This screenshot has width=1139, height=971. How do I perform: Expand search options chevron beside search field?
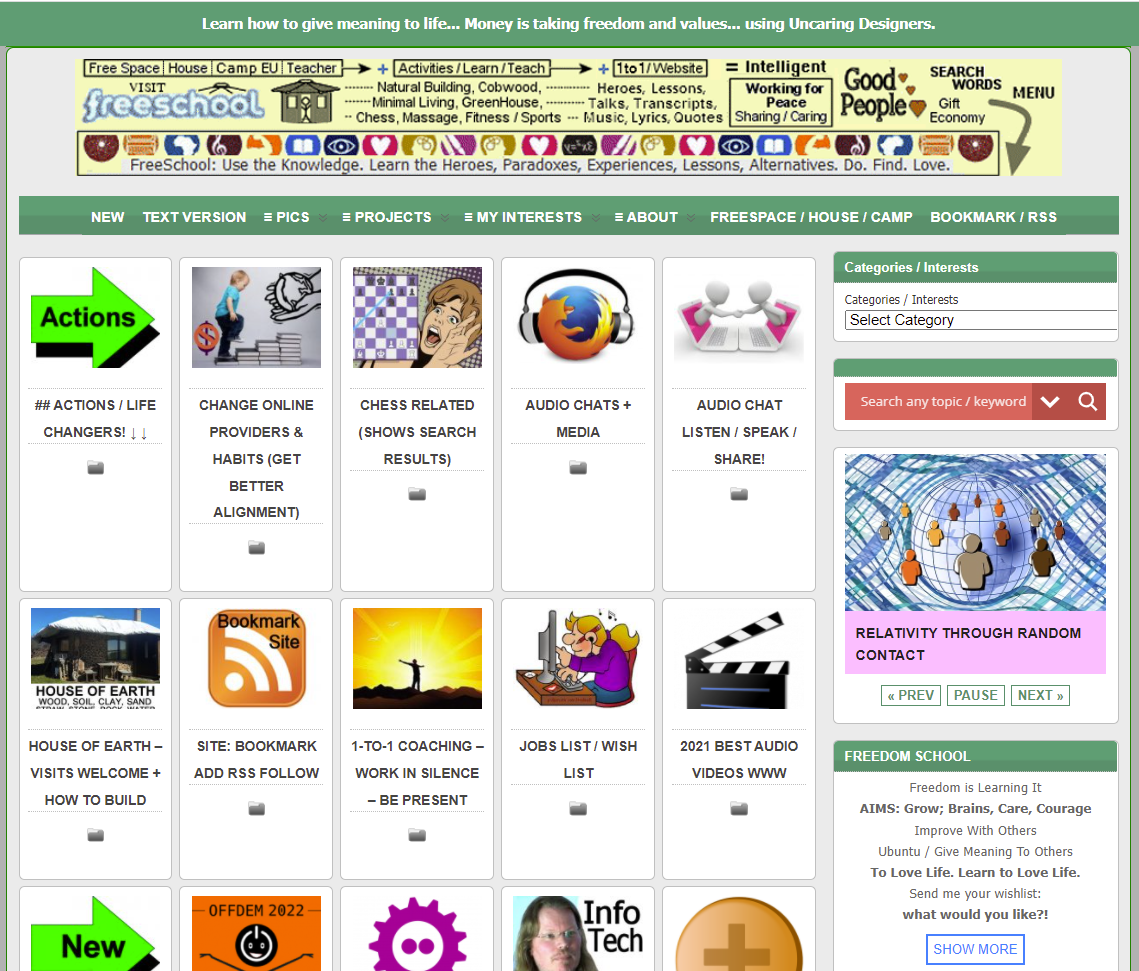tap(1049, 402)
